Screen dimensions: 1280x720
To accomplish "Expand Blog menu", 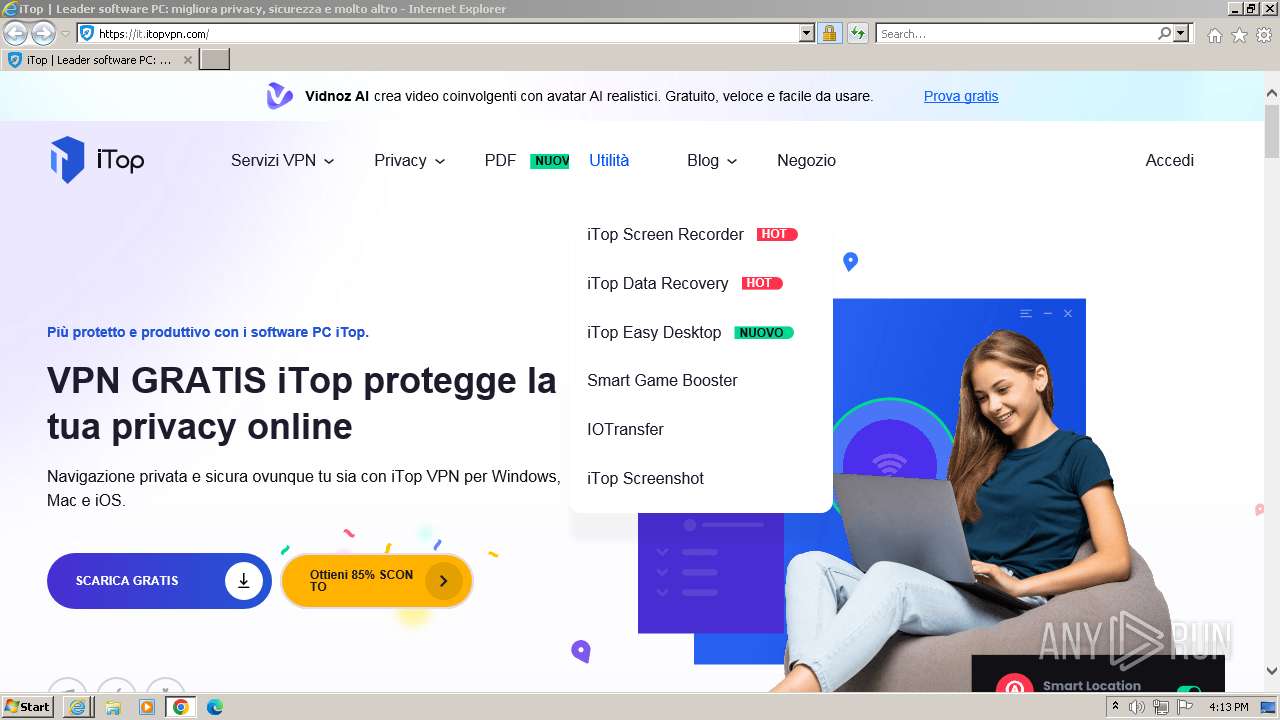I will 712,160.
